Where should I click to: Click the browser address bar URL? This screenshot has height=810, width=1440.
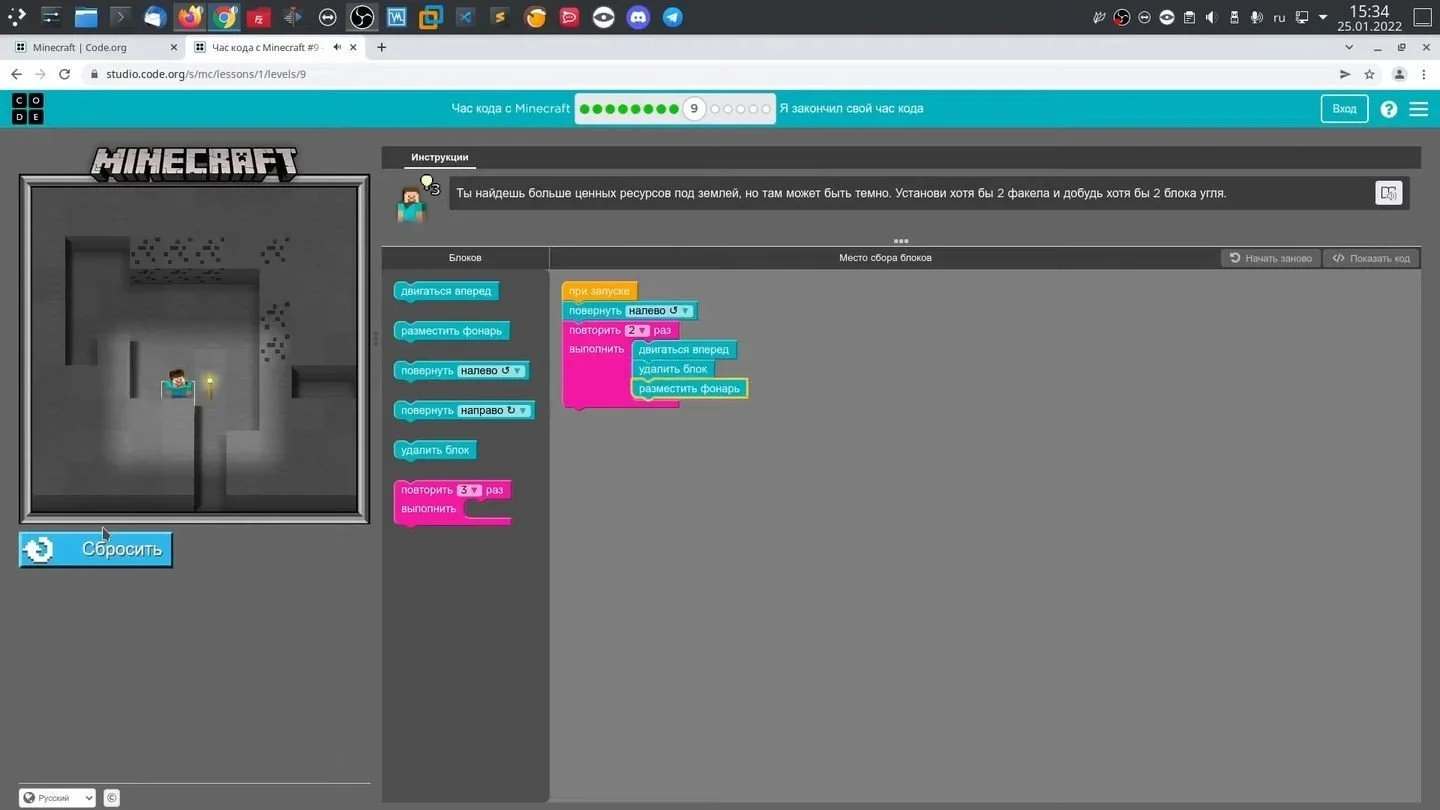pos(206,74)
